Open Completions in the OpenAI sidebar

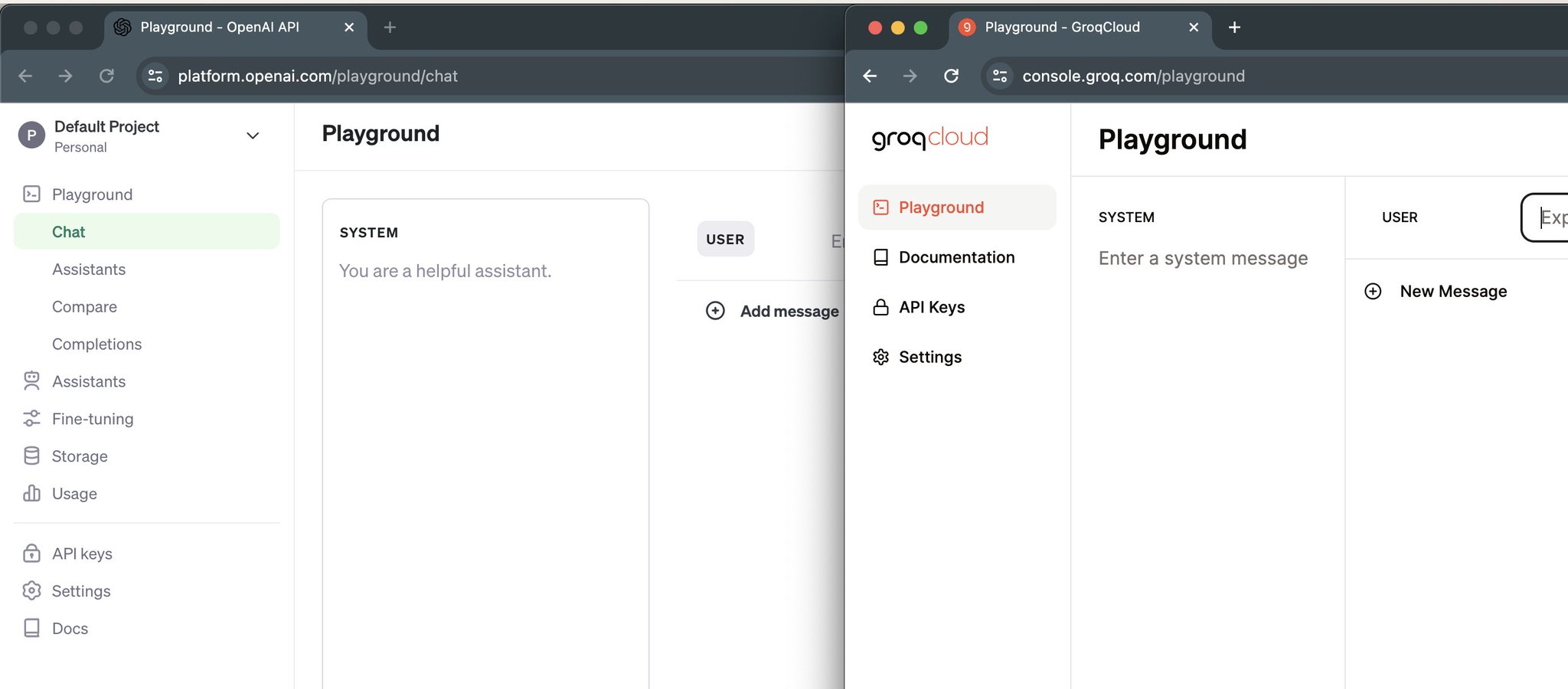tap(96, 344)
